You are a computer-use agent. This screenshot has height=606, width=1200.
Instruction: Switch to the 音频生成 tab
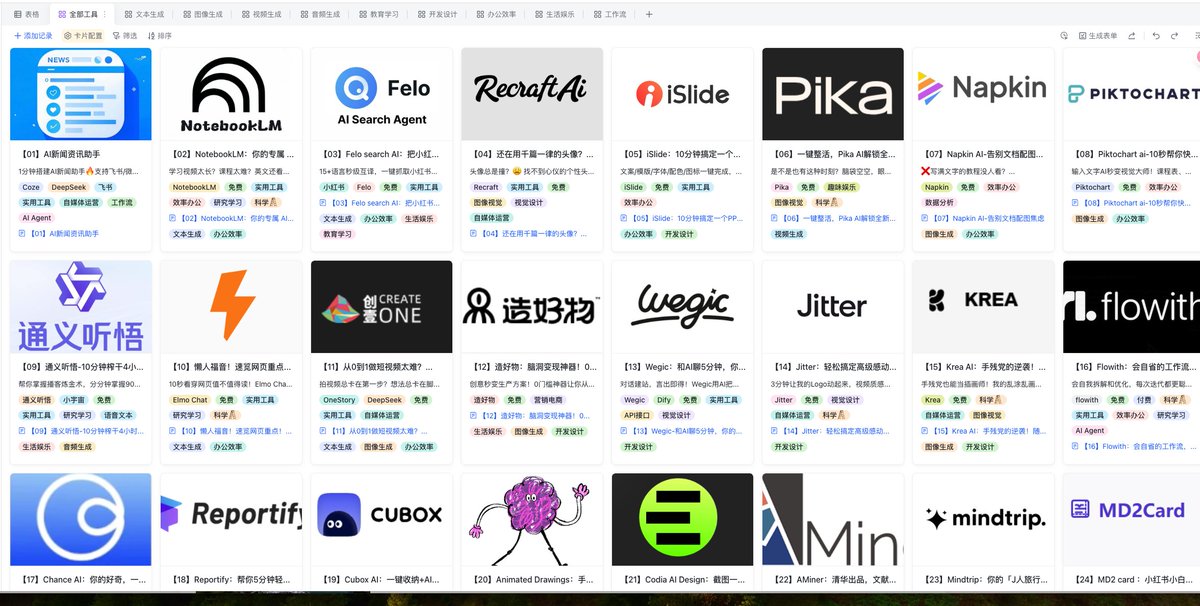click(320, 15)
